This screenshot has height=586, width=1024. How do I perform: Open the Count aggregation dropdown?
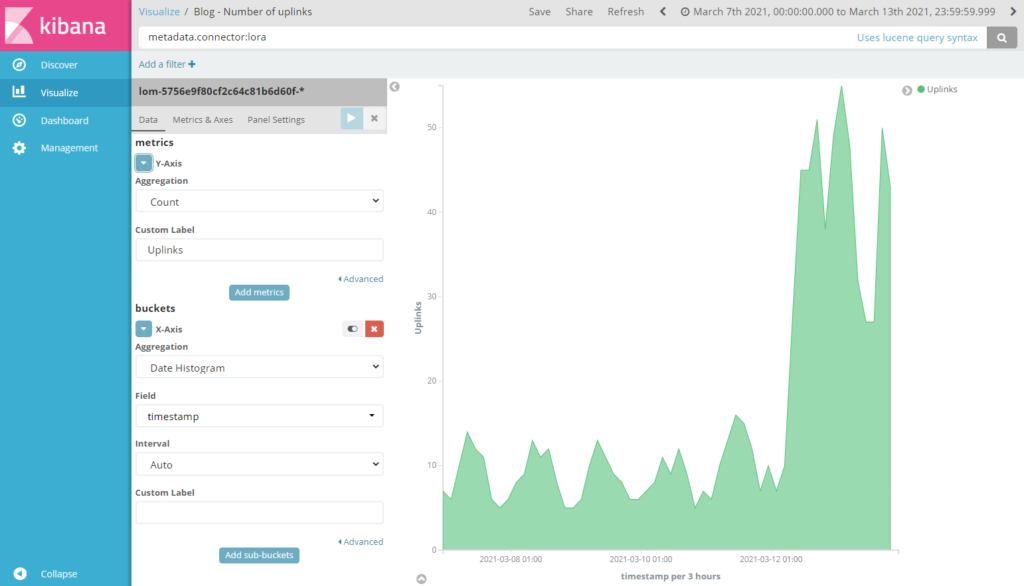(259, 201)
